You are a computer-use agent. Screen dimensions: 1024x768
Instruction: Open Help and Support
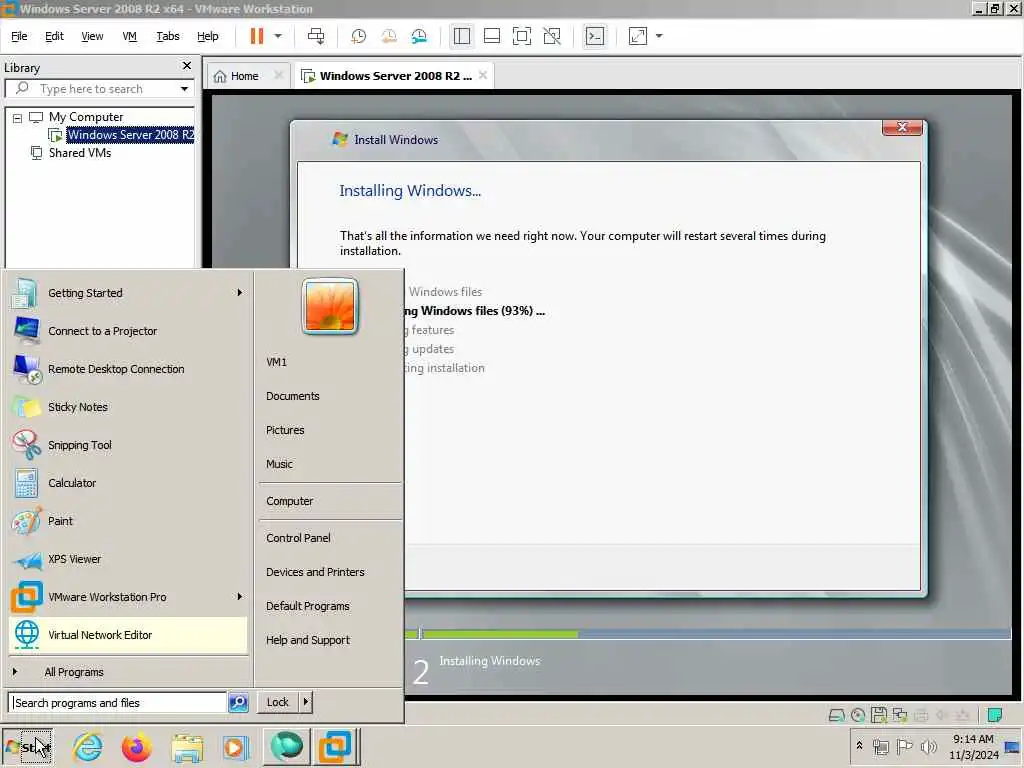tap(308, 640)
